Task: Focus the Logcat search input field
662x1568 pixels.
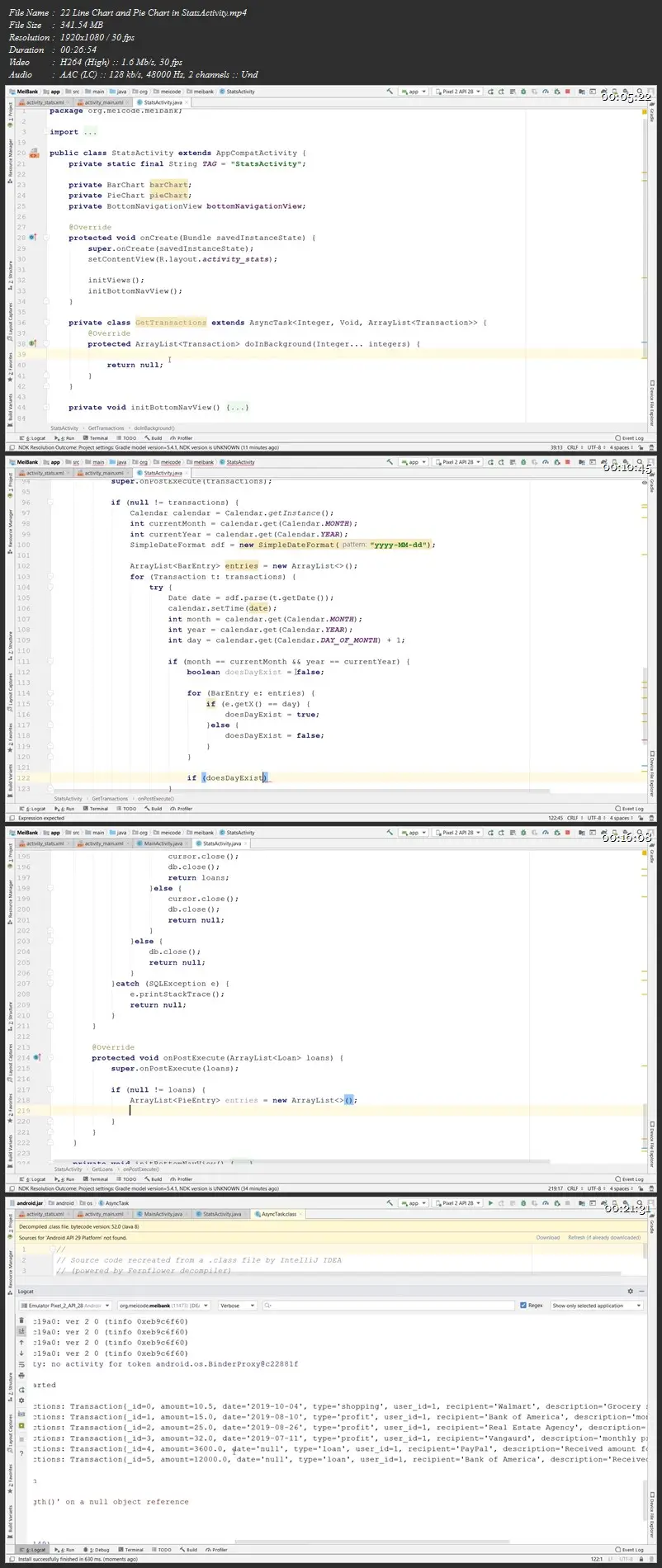Action: 388,1306
